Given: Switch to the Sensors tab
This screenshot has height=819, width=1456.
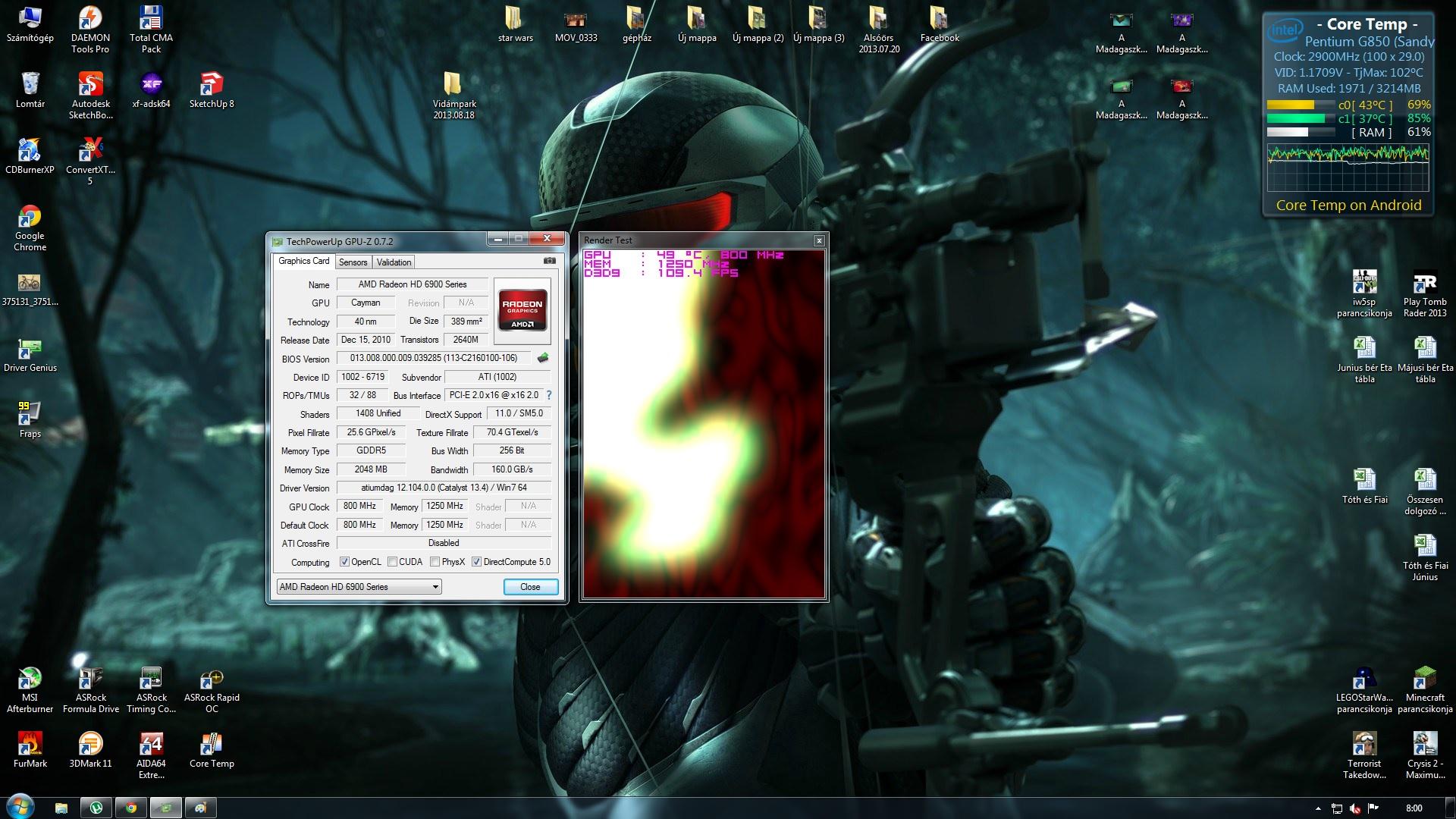Looking at the screenshot, I should click(353, 262).
